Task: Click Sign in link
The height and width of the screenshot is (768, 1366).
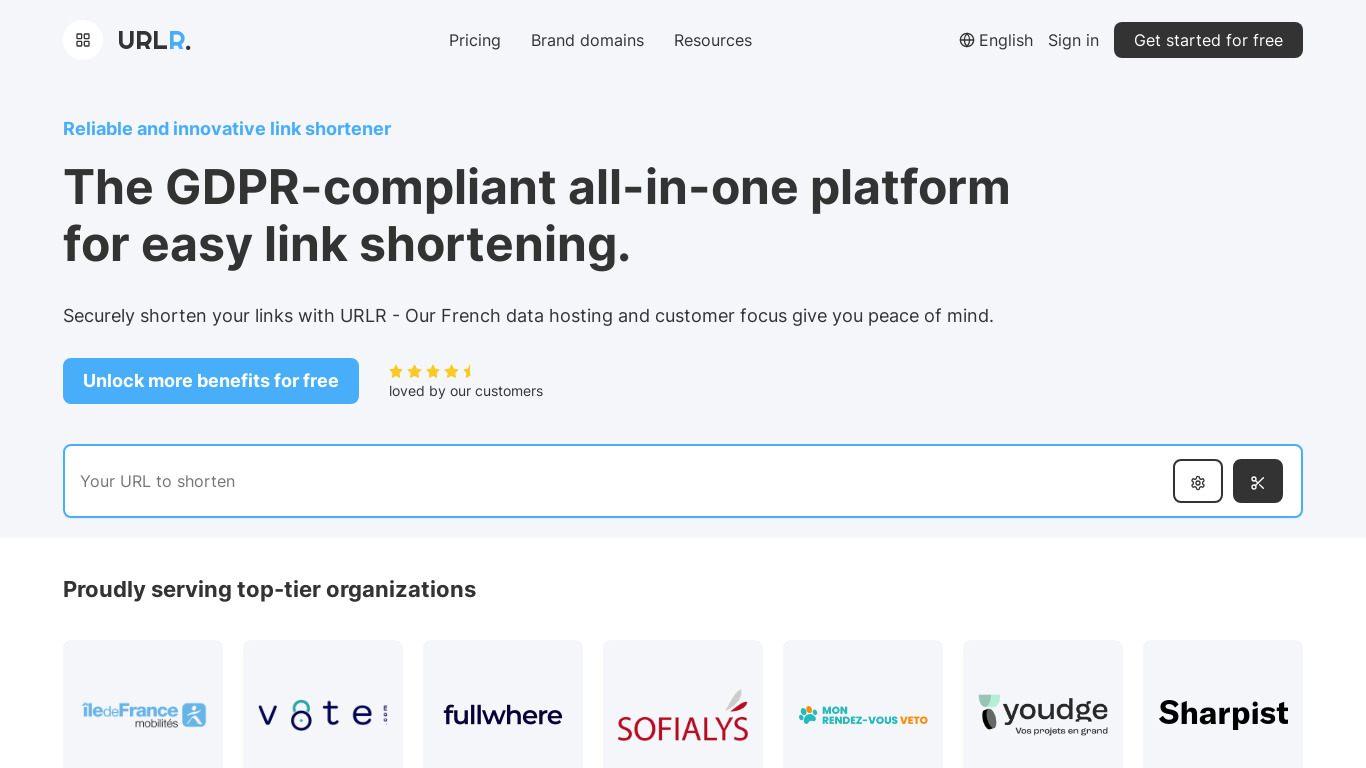Action: [x=1073, y=40]
